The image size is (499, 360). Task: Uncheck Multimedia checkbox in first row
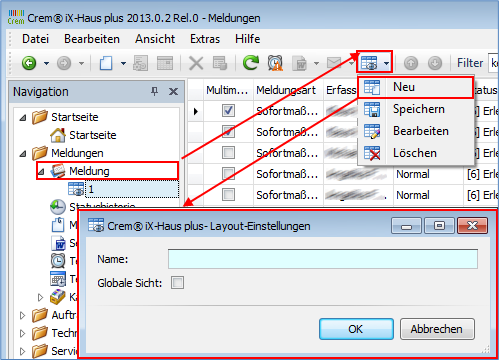pos(228,111)
